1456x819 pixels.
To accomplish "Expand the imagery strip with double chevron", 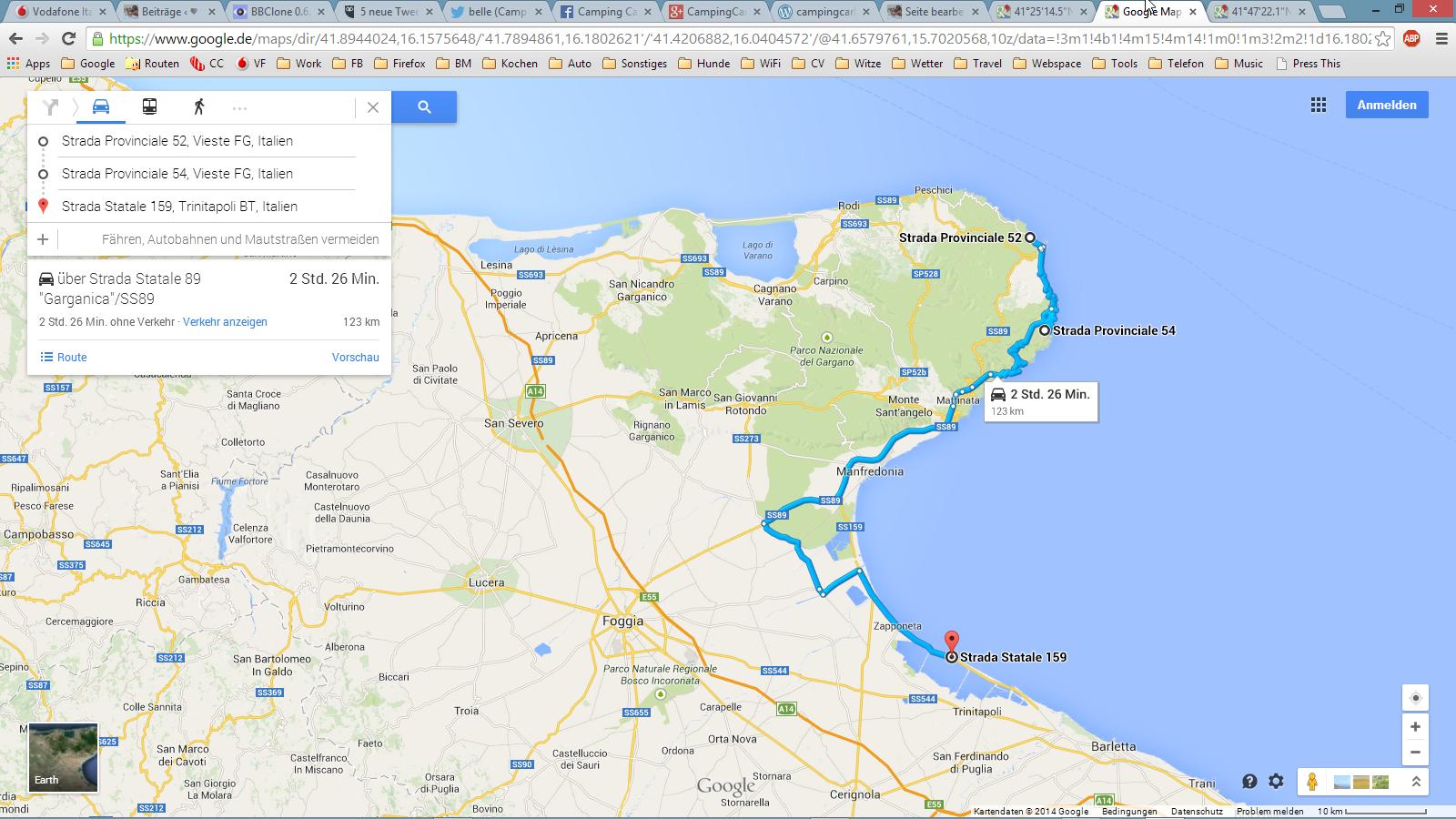I will [x=1416, y=782].
